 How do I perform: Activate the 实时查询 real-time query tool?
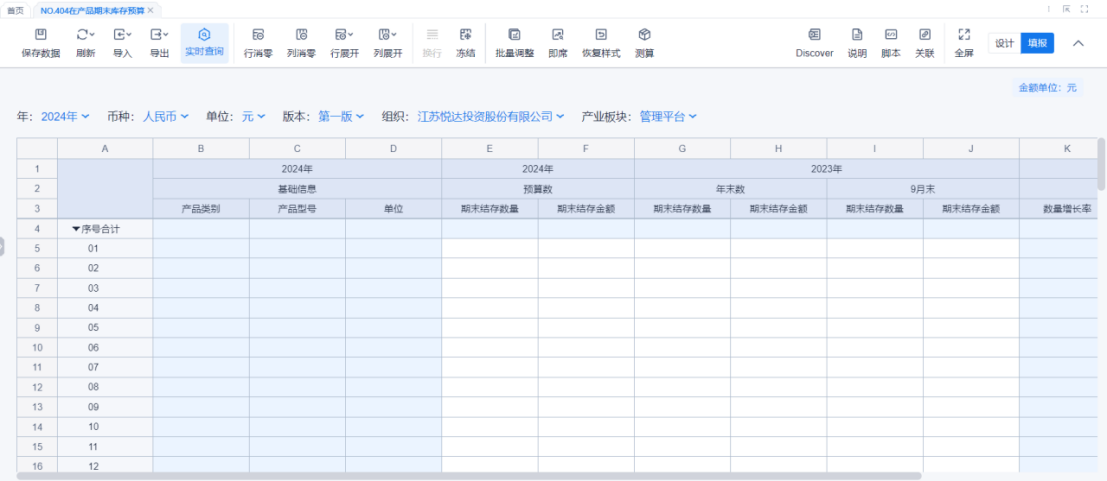click(204, 35)
